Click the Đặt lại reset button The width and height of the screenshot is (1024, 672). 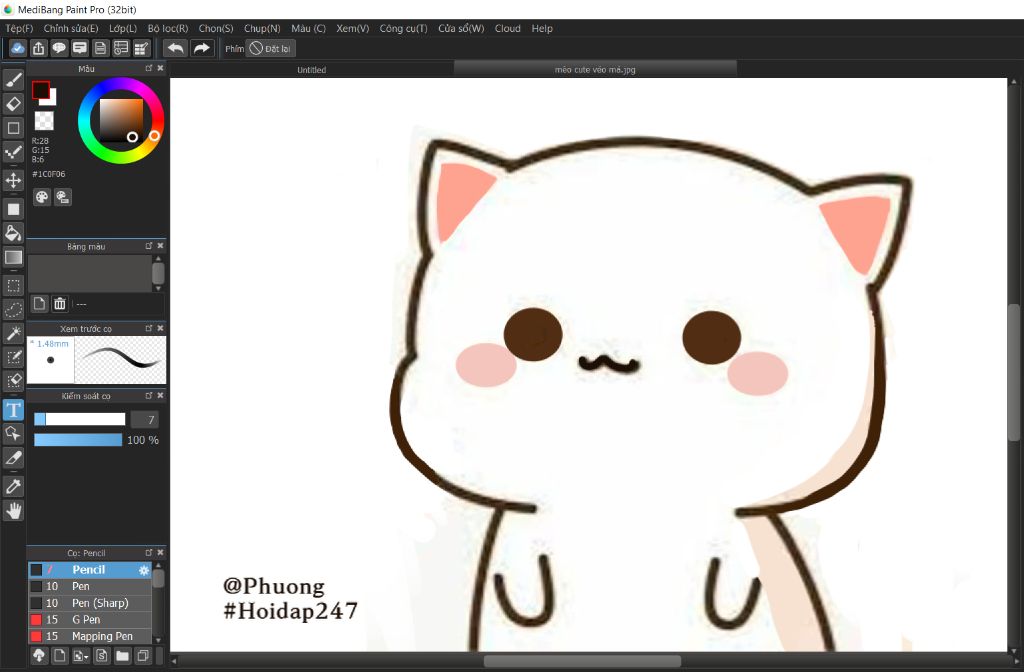(270, 48)
